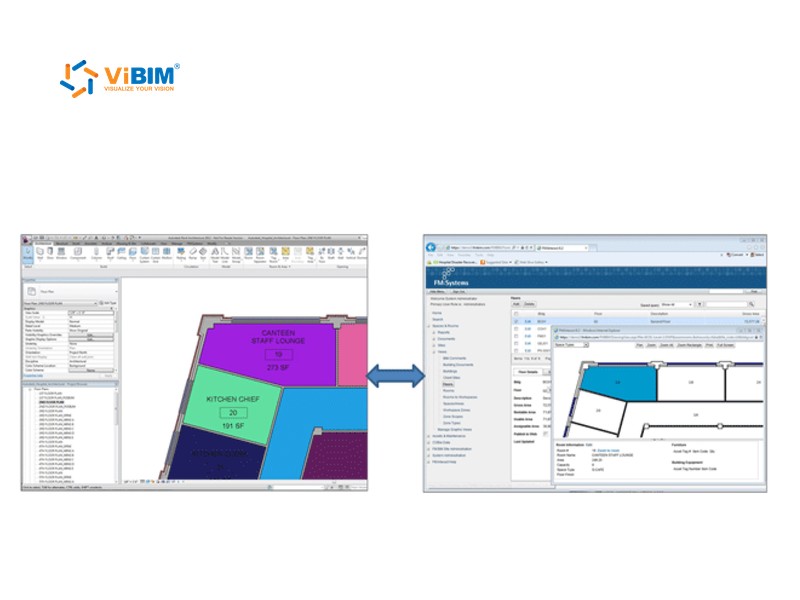Pick the Curtain System tool
Image resolution: width=800 pixels, height=600 pixels.
tap(144, 255)
